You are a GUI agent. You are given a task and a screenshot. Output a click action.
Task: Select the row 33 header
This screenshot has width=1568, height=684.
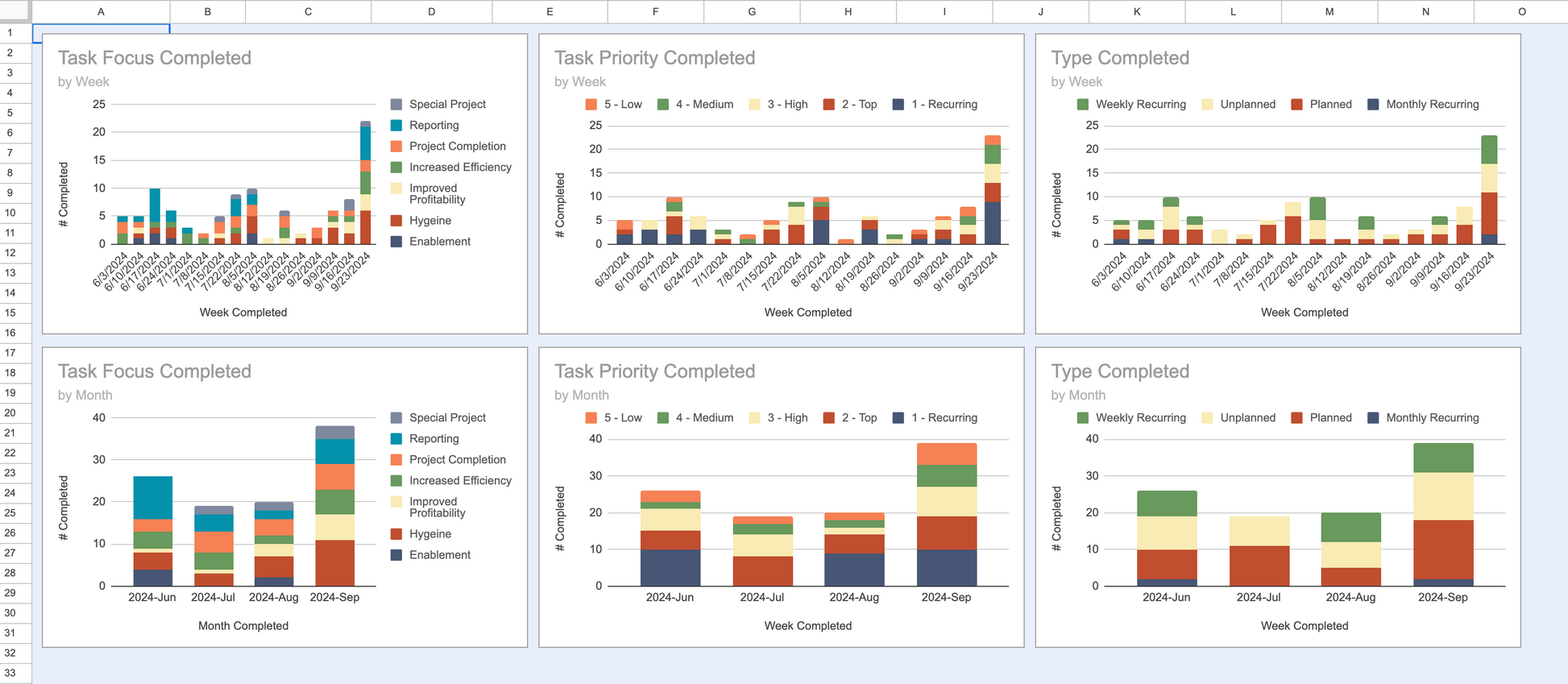(11, 673)
